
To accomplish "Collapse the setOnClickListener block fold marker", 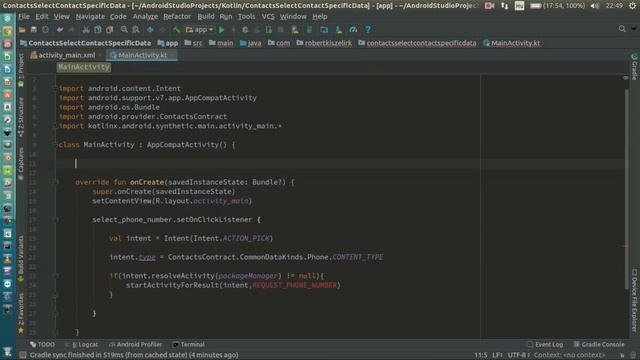I will 56,220.
